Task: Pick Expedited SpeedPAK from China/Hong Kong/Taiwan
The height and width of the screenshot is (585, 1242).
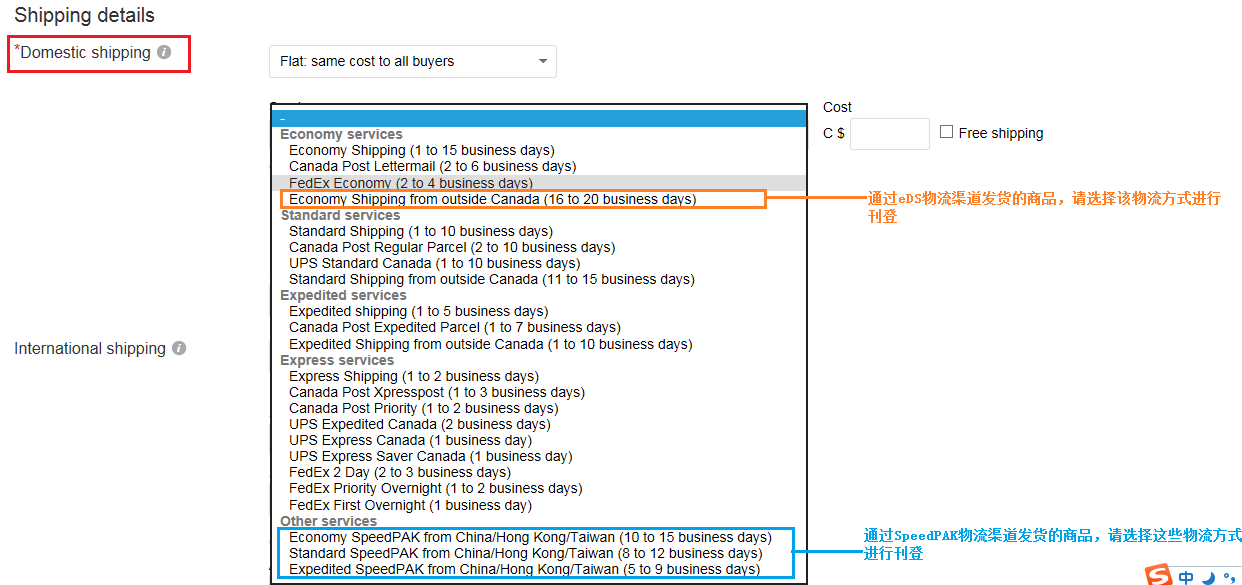Action: [x=524, y=569]
